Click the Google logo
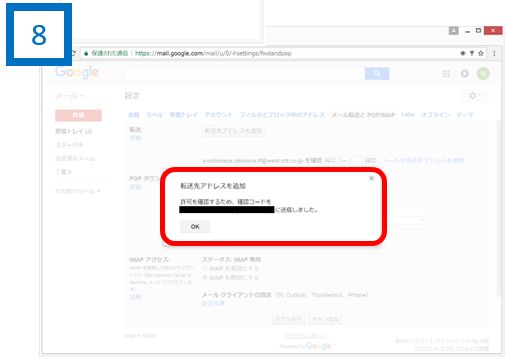Image resolution: width=507 pixels, height=361 pixels. point(77,72)
